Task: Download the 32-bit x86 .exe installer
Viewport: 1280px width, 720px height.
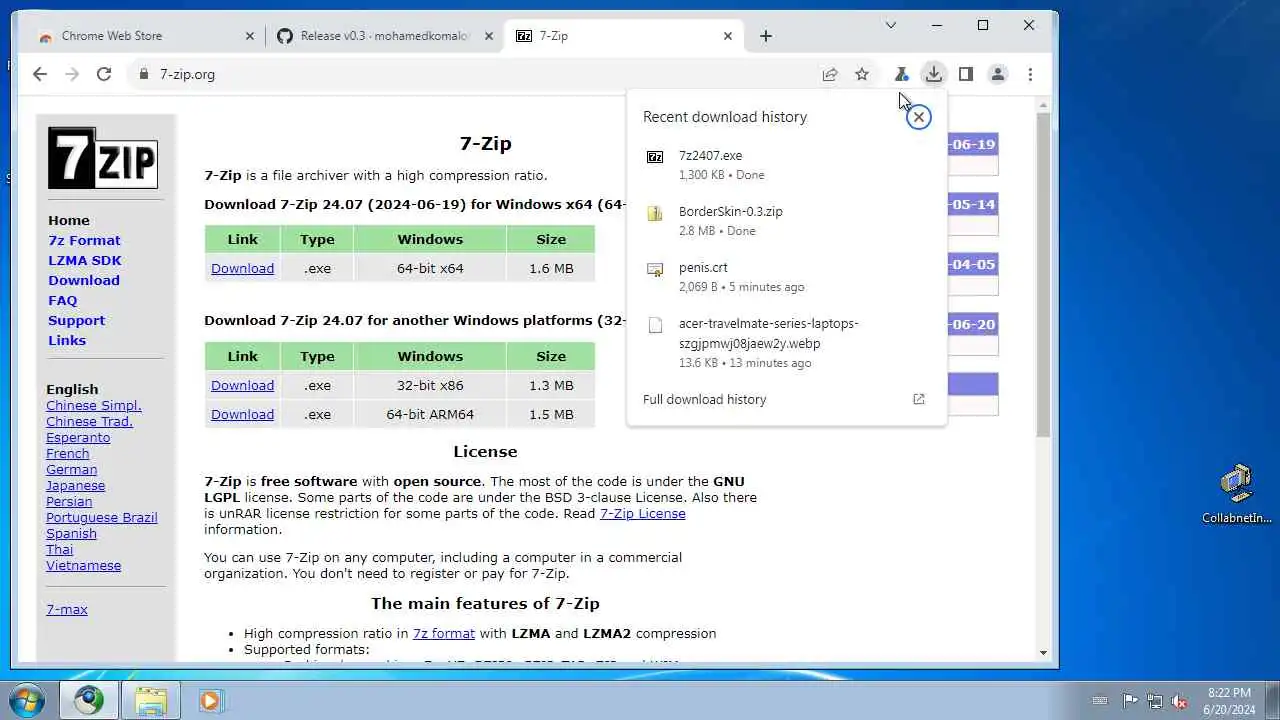Action: tap(242, 385)
